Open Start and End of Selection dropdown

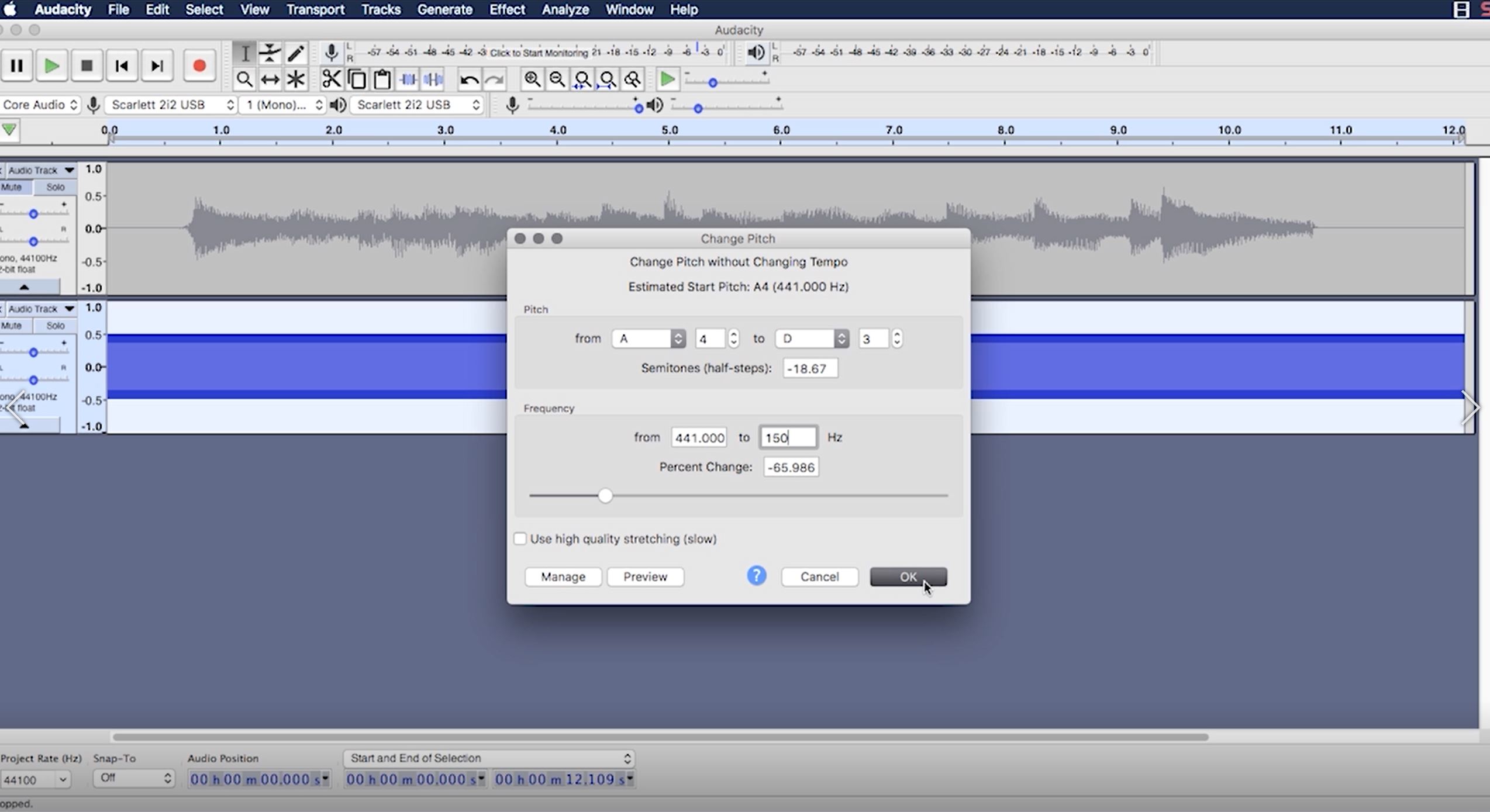(488, 758)
